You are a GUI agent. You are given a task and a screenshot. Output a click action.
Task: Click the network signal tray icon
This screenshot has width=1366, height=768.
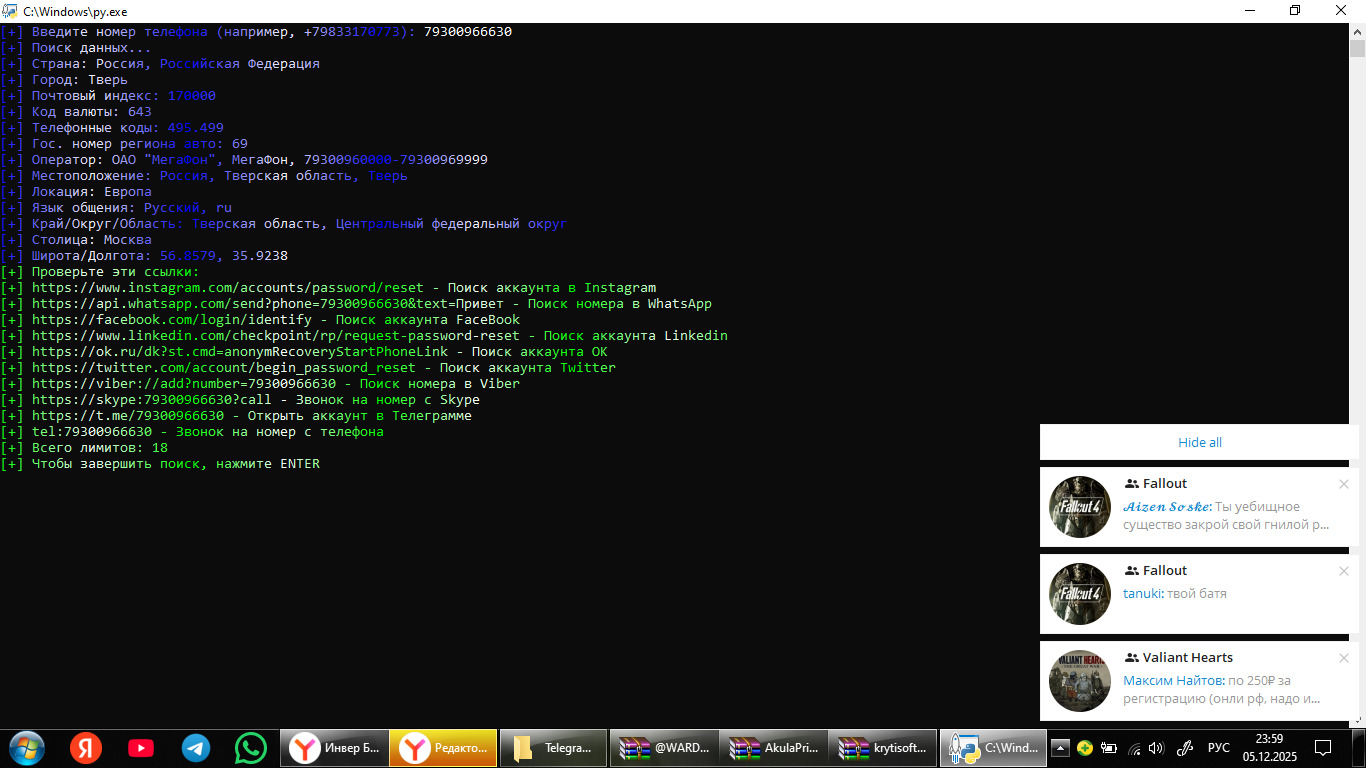tap(1134, 748)
